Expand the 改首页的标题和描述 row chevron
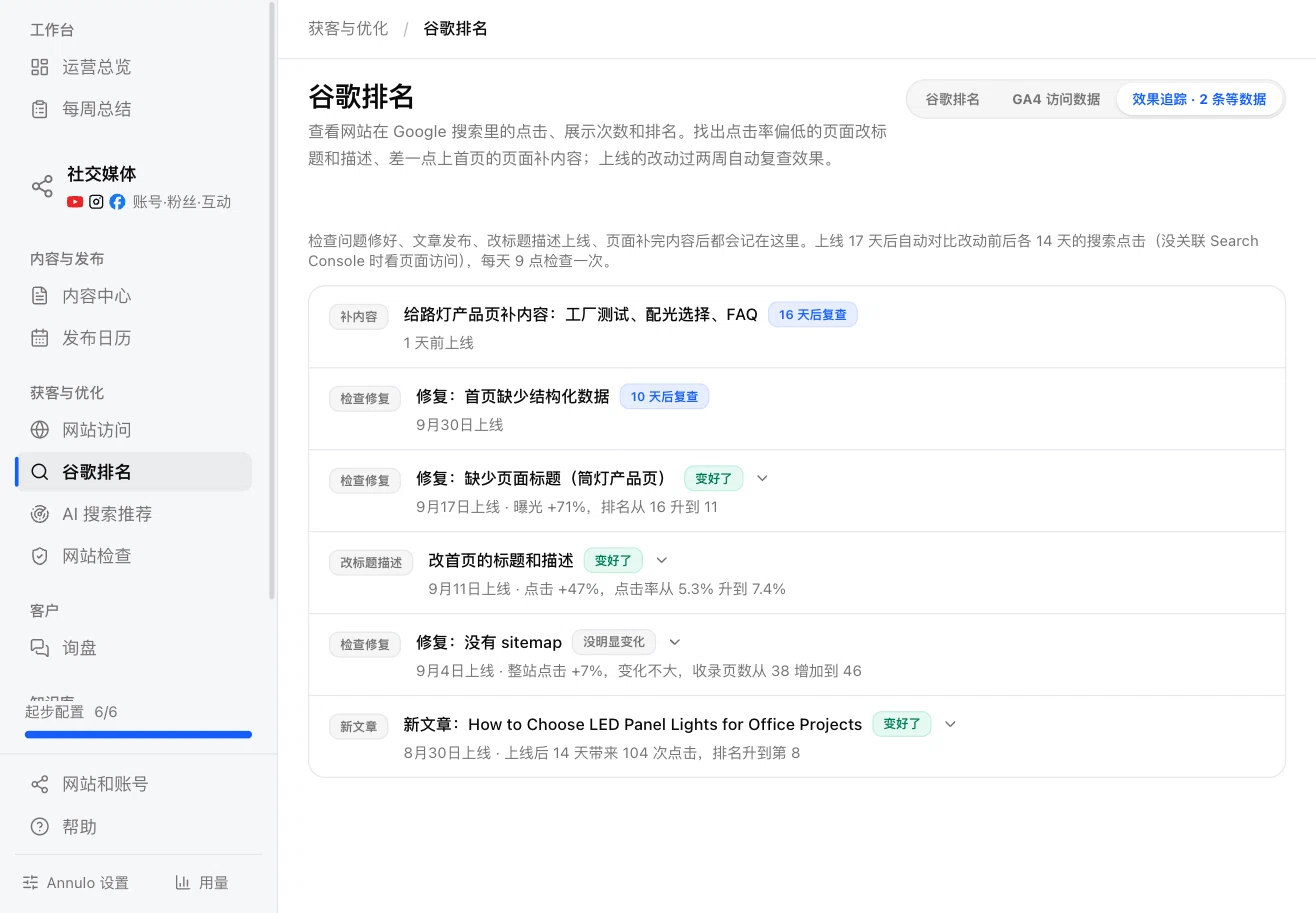The image size is (1316, 913). (661, 560)
